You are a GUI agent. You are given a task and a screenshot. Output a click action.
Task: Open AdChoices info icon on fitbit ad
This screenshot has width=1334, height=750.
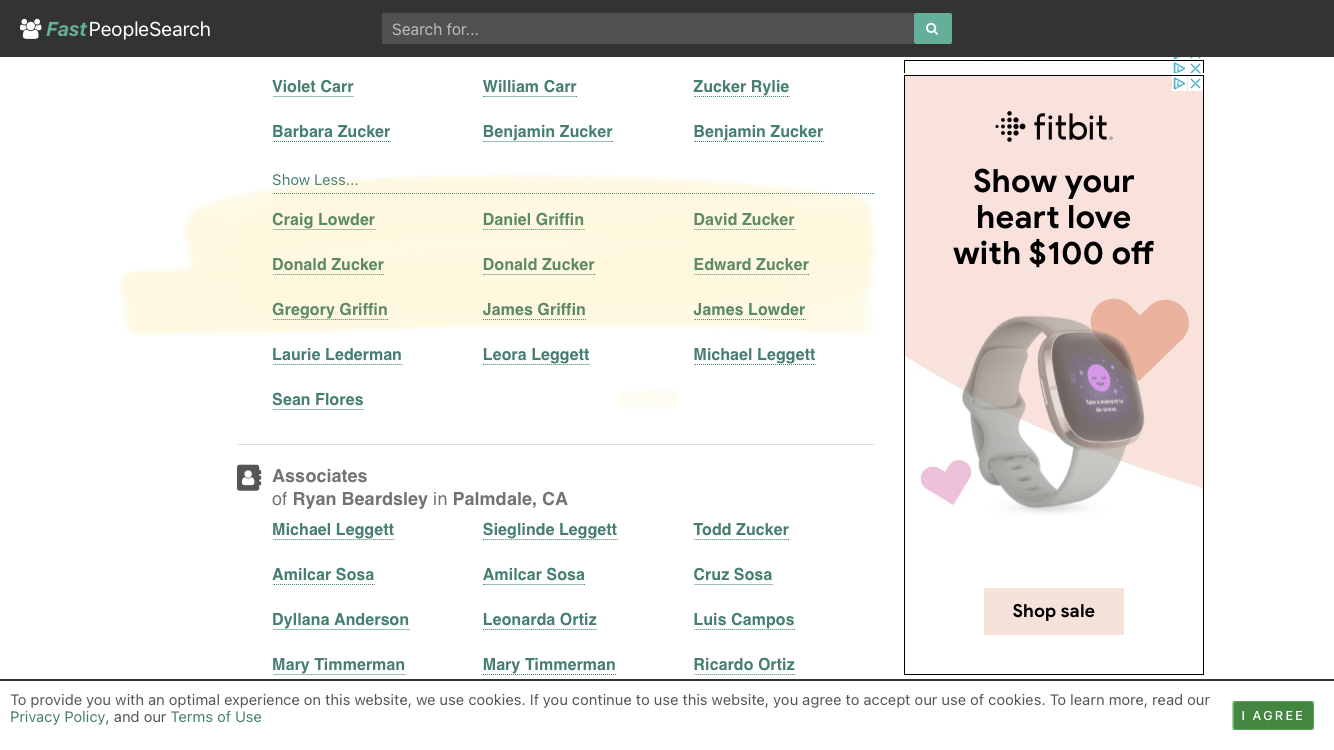tap(1180, 84)
